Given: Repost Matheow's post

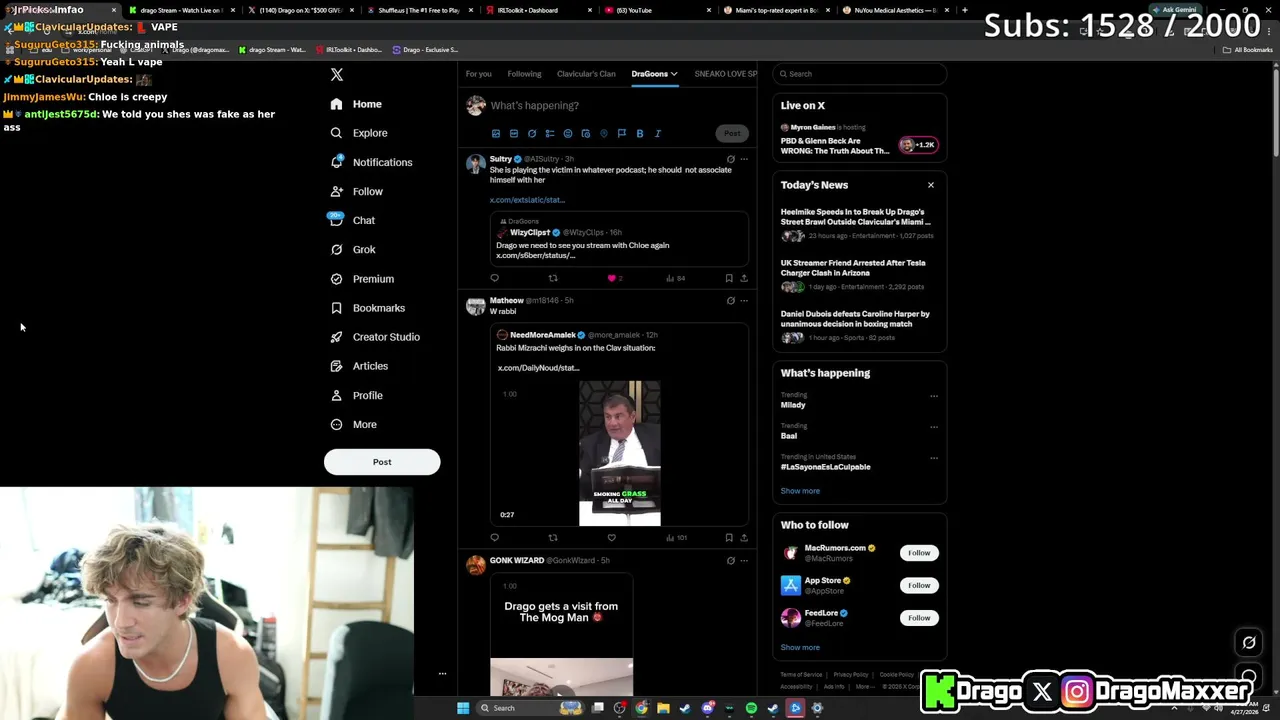Looking at the screenshot, I should [553, 538].
